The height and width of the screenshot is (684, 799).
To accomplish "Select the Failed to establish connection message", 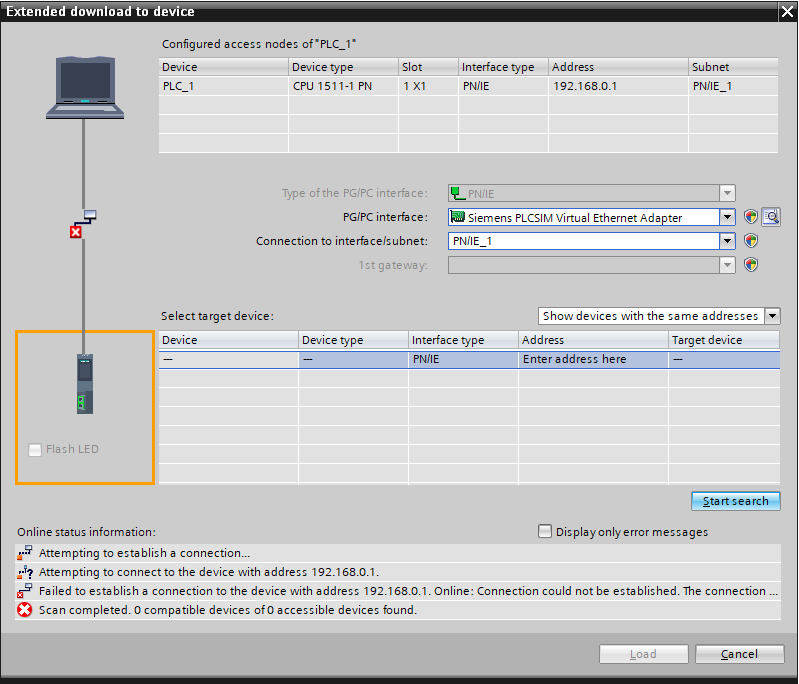I will tap(400, 591).
